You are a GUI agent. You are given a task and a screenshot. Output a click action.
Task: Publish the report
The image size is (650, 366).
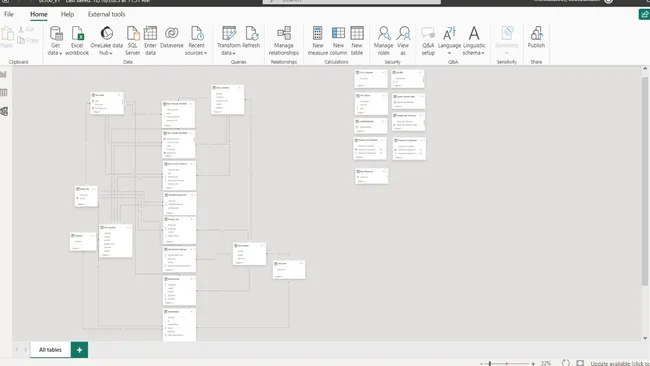(x=536, y=37)
